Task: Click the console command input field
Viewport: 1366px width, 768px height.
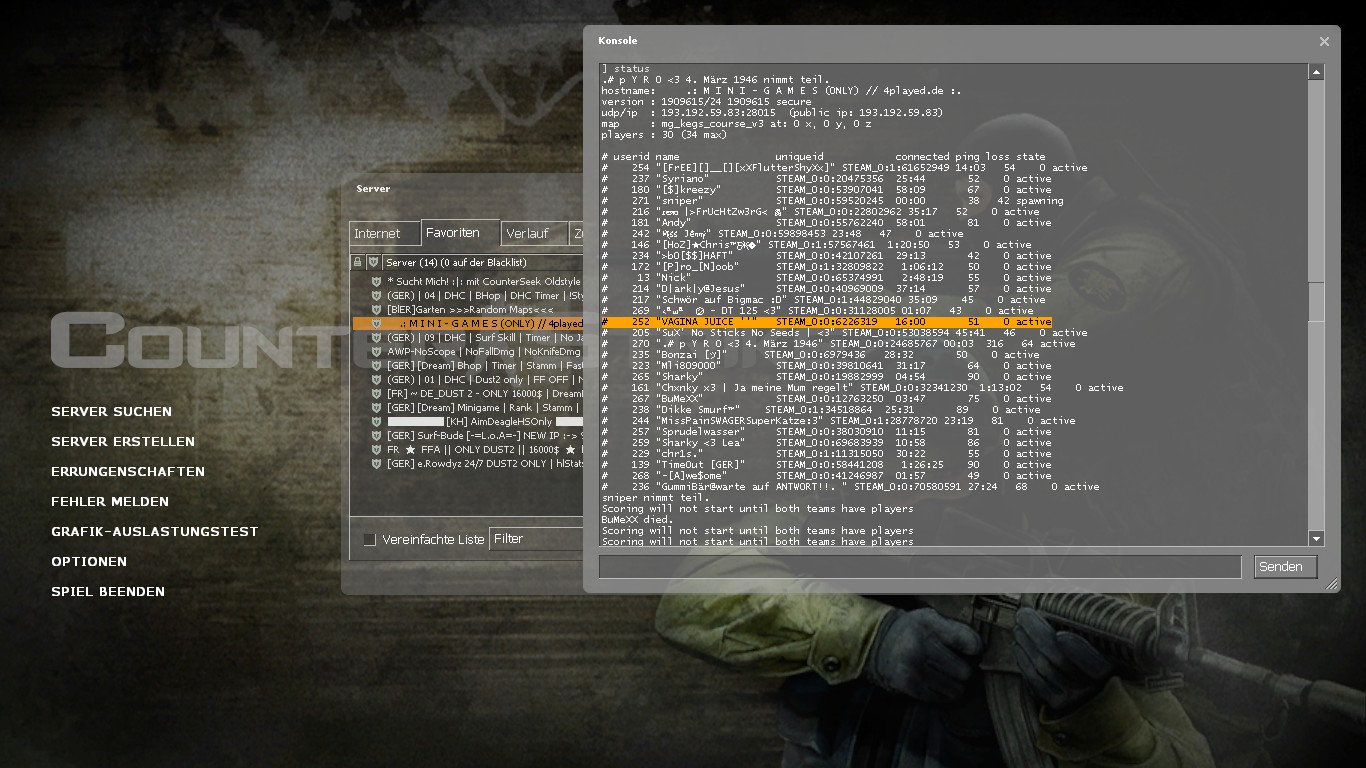Action: coord(920,567)
